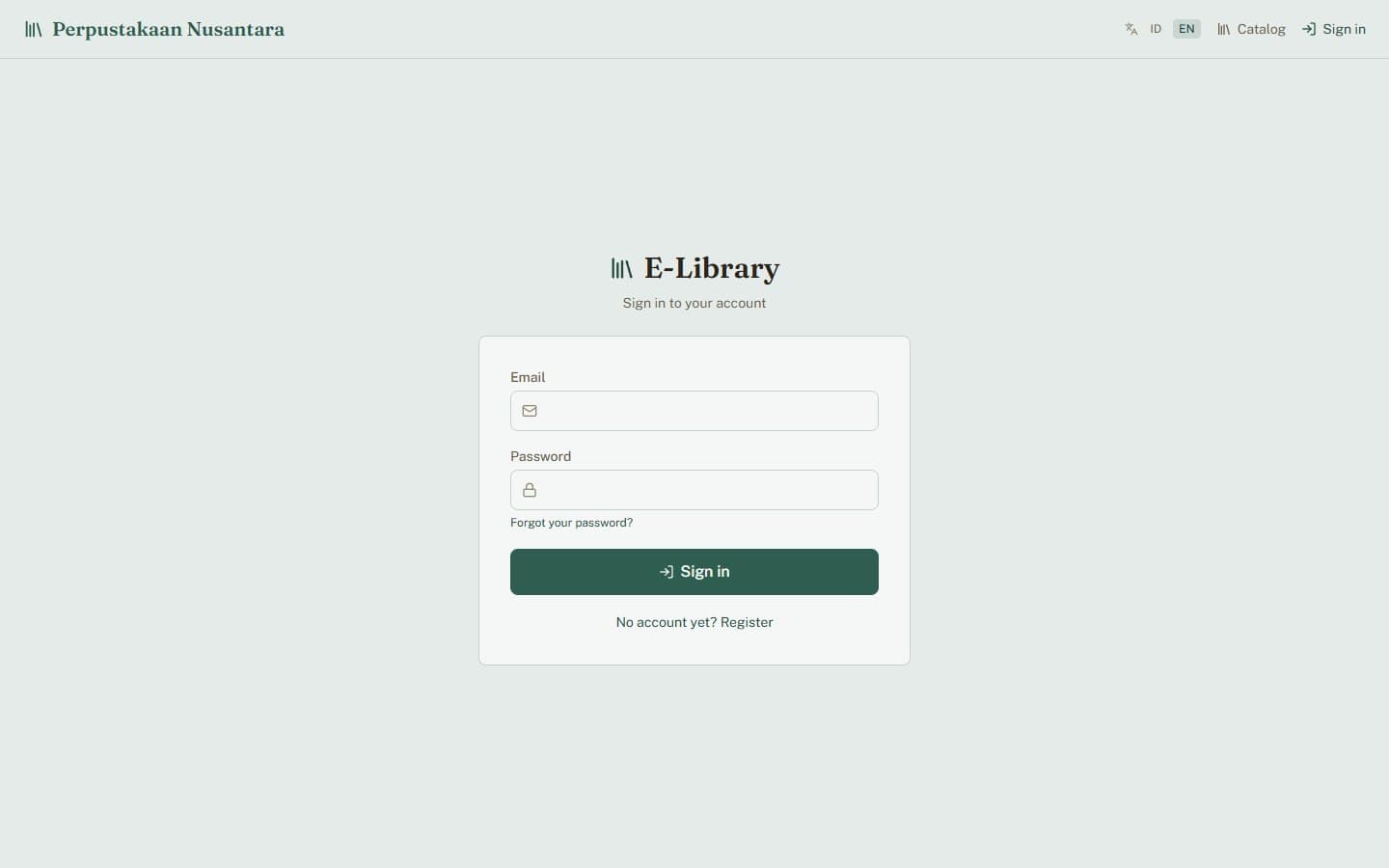This screenshot has width=1389, height=868.
Task: Open the Forgot your password link
Action: 571,523
